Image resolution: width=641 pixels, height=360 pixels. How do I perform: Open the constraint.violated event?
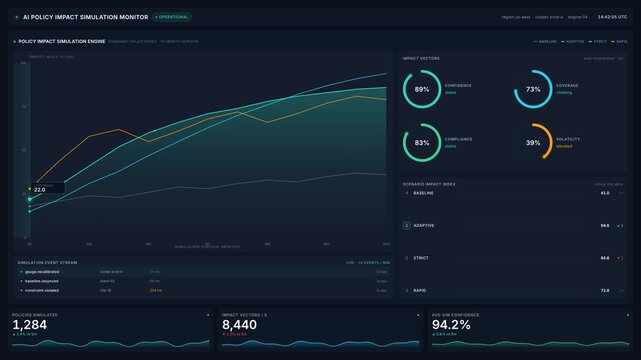[x=204, y=291]
